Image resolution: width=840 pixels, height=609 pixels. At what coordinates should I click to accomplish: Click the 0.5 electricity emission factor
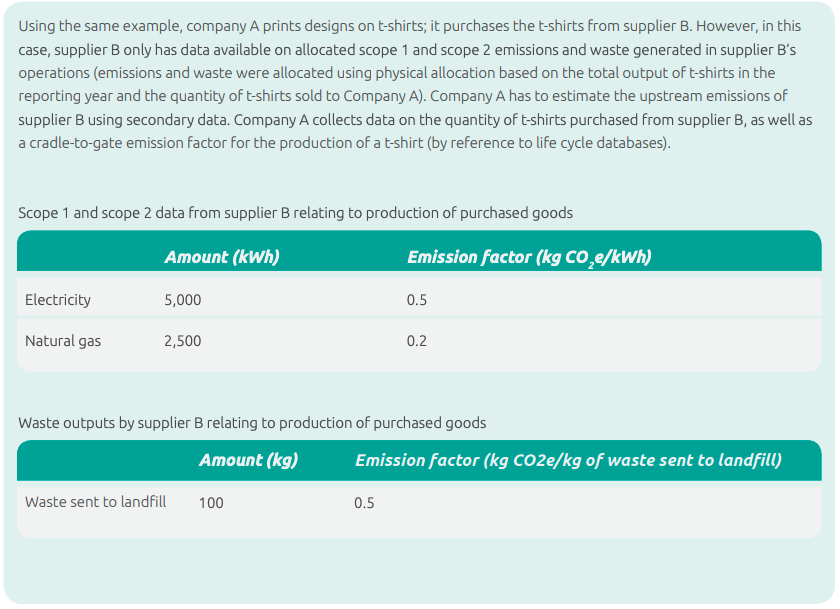[x=417, y=299]
